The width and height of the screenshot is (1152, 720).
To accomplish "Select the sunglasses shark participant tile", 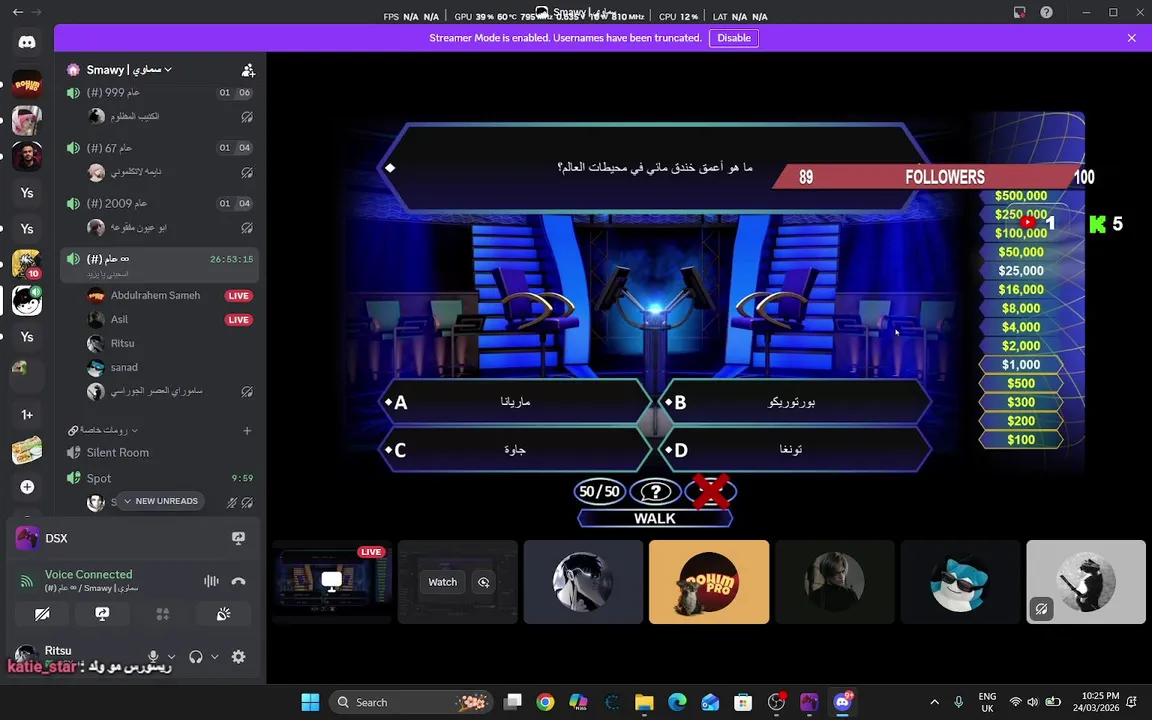I will (x=960, y=582).
